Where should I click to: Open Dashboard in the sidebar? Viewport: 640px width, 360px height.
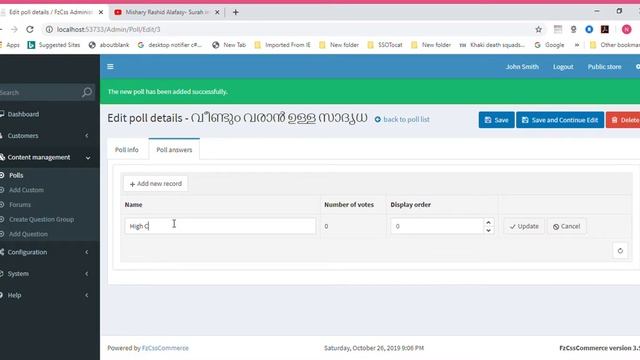tap(23, 114)
